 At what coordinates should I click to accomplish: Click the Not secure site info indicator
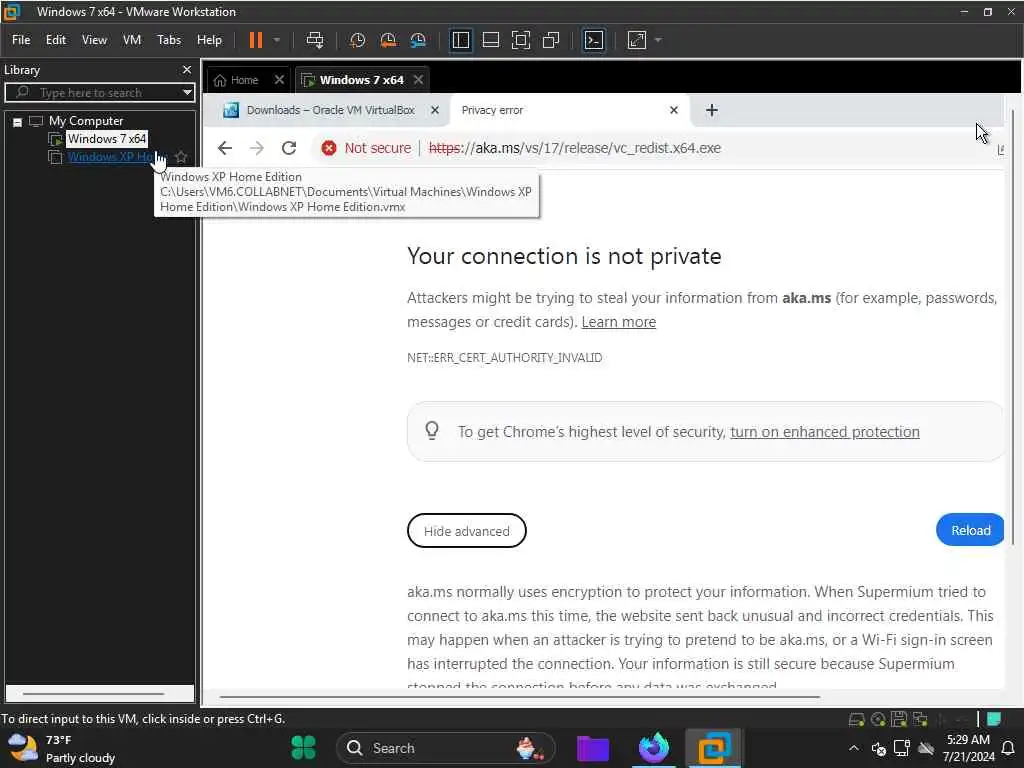[x=366, y=148]
